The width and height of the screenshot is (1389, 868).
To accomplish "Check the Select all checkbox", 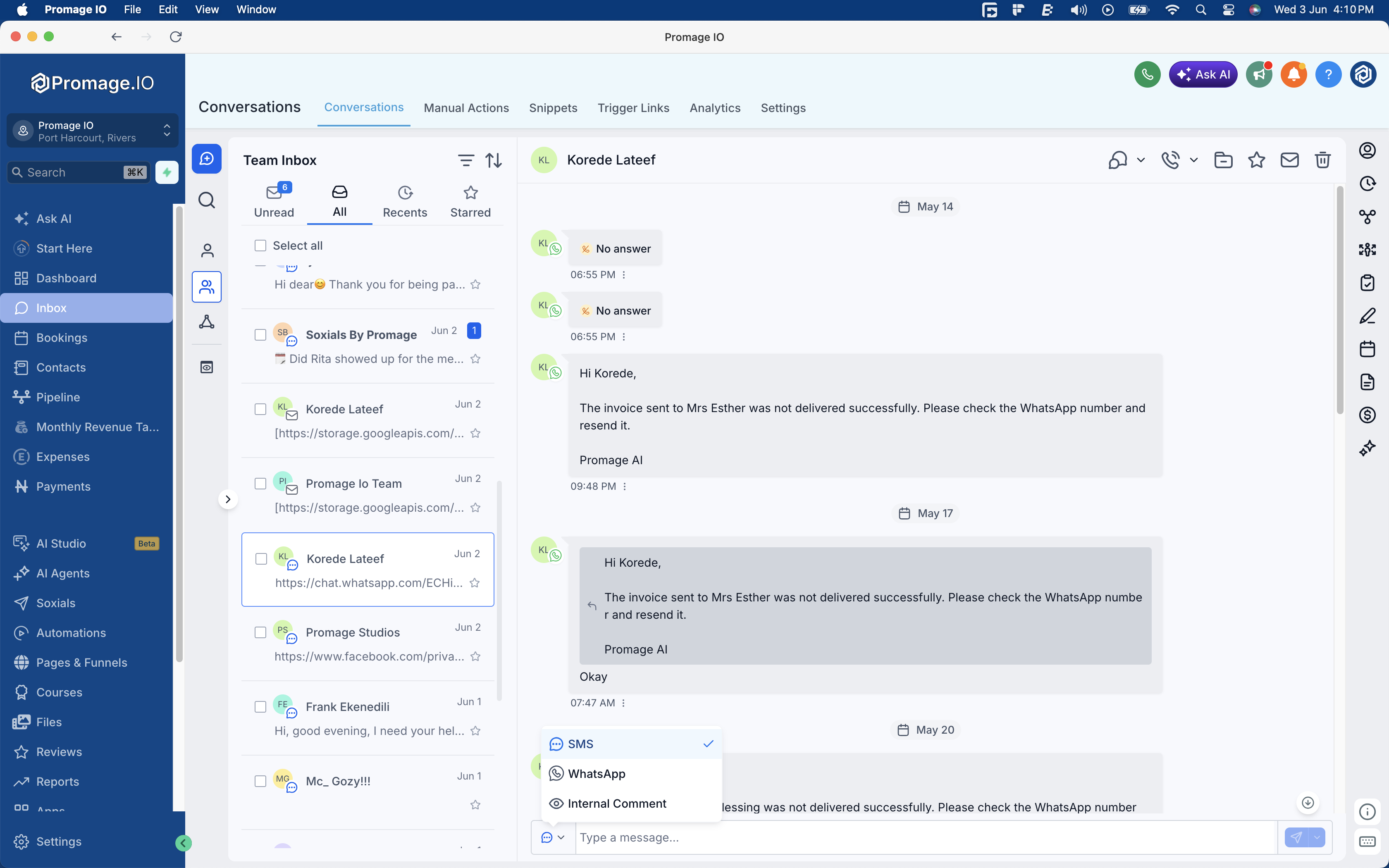I will pyautogui.click(x=260, y=246).
